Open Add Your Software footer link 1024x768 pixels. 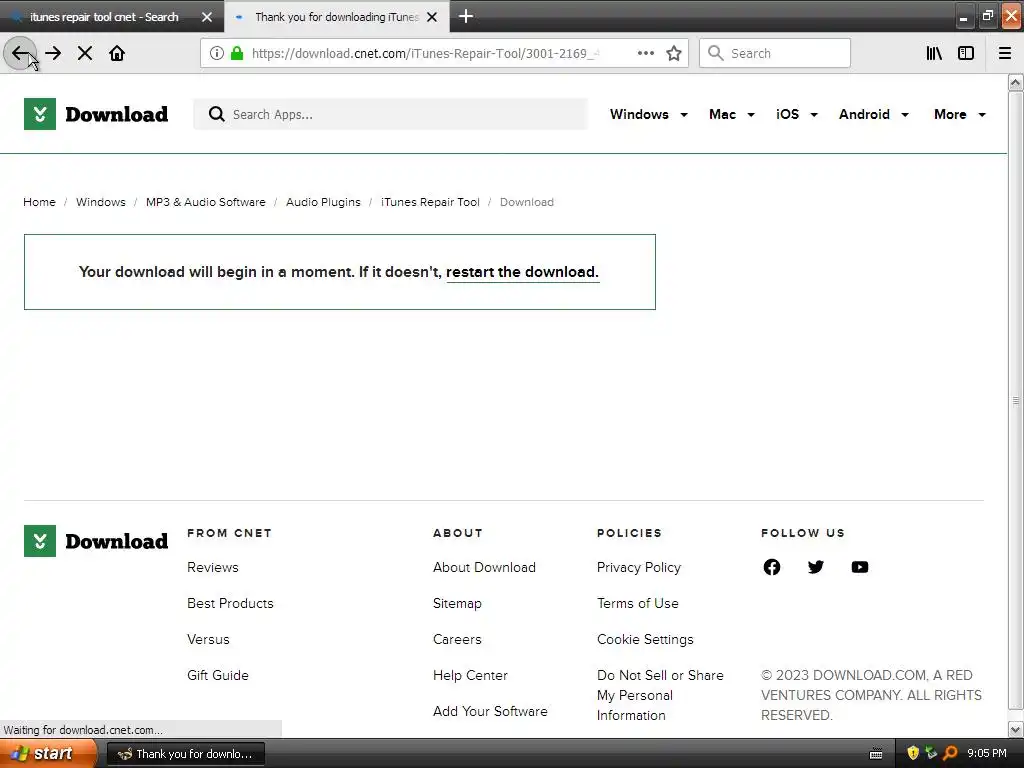point(490,711)
